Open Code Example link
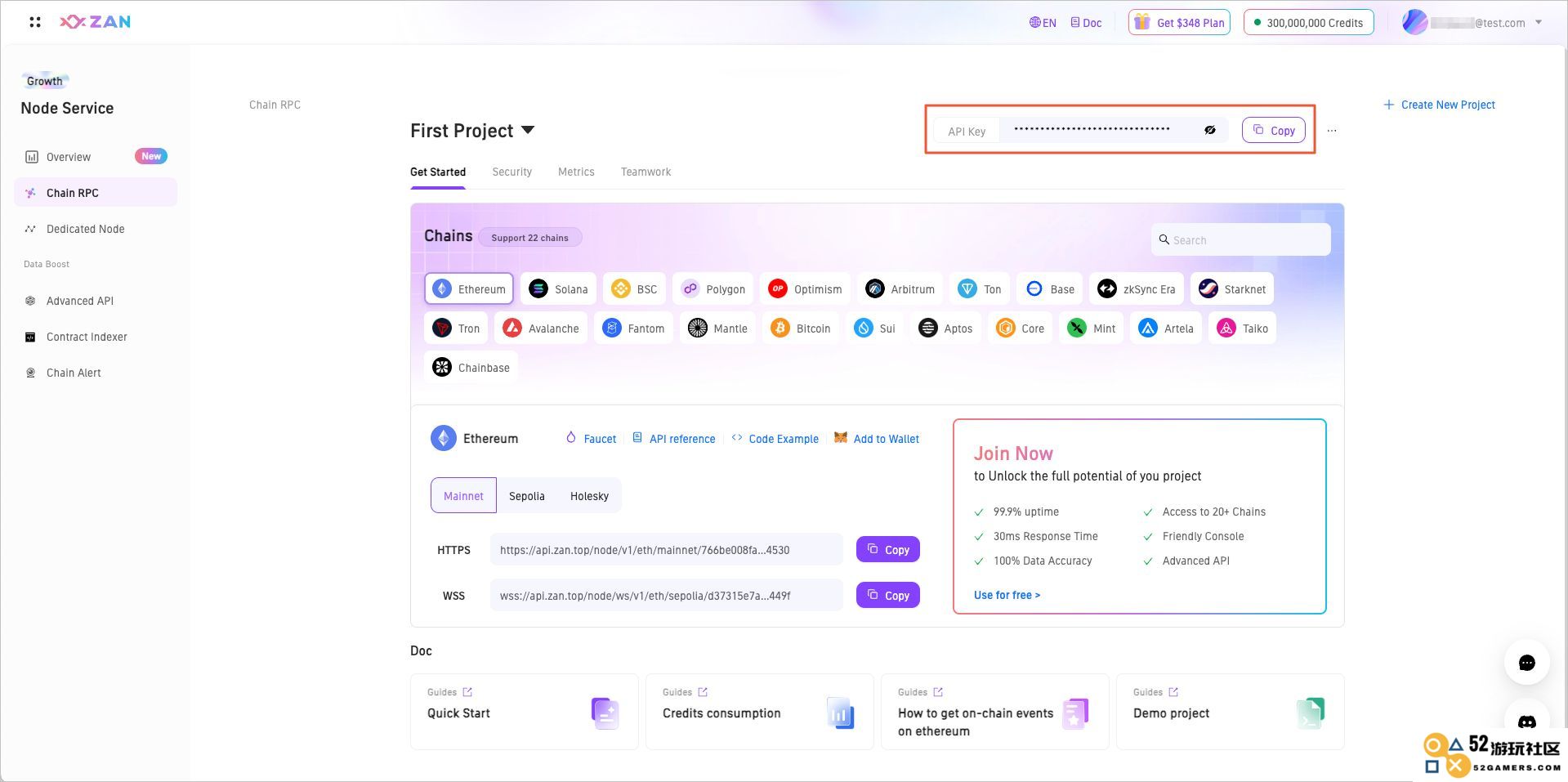The image size is (1568, 782). click(x=775, y=439)
